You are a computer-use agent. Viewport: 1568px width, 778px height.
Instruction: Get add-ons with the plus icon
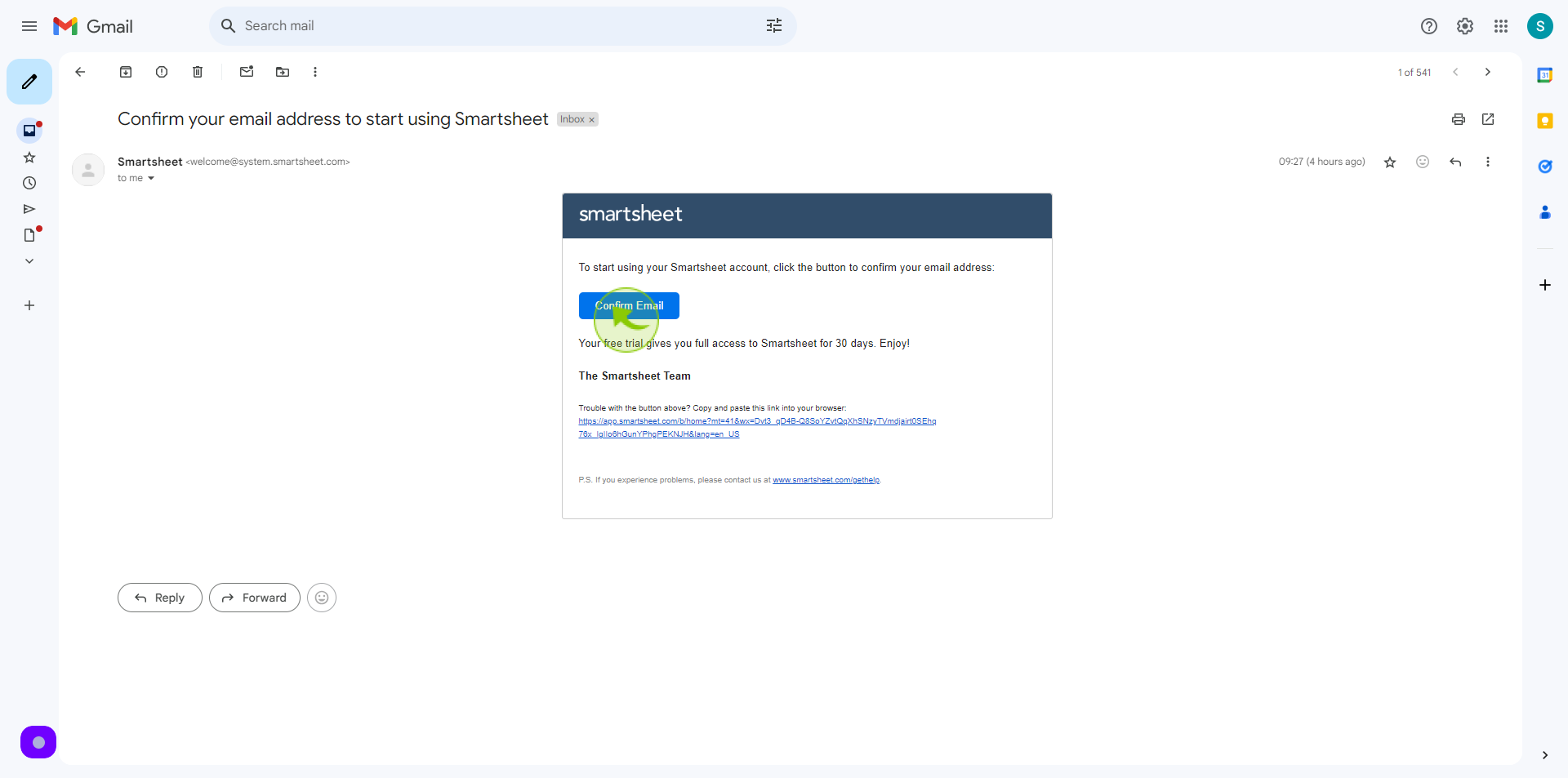click(x=1545, y=285)
